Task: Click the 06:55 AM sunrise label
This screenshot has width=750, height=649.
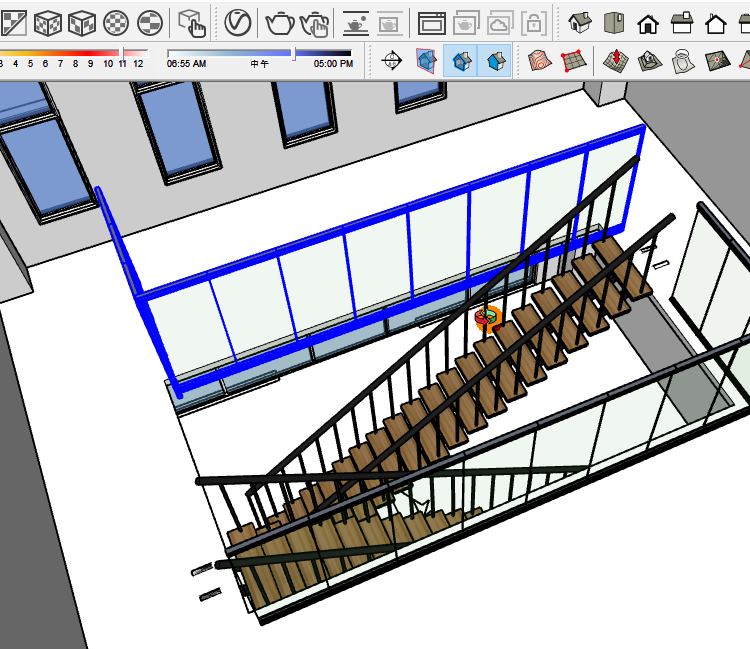Action: click(187, 64)
